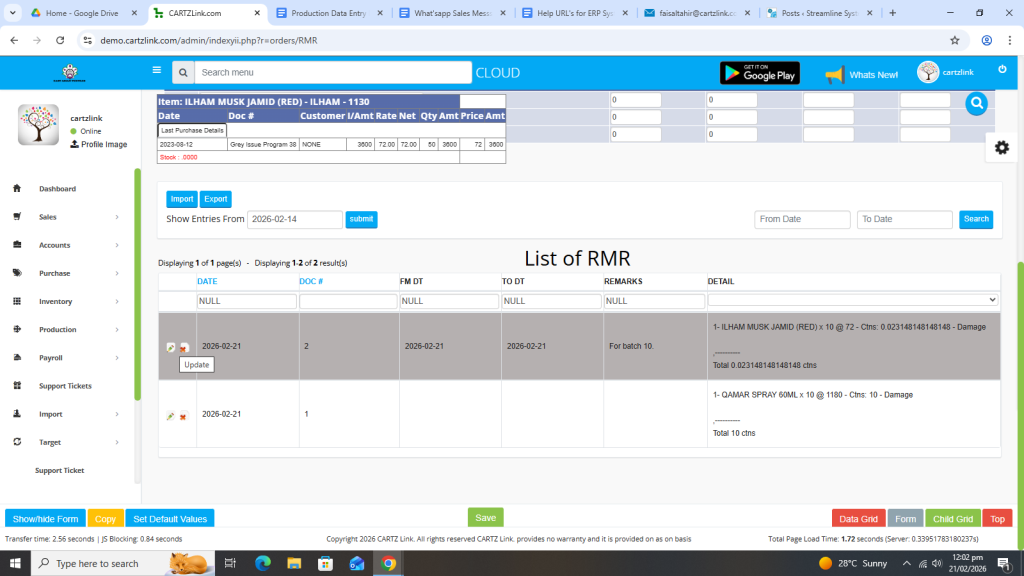Click the power logout icon
Viewport: 1024px width, 576px height.
[1002, 69]
